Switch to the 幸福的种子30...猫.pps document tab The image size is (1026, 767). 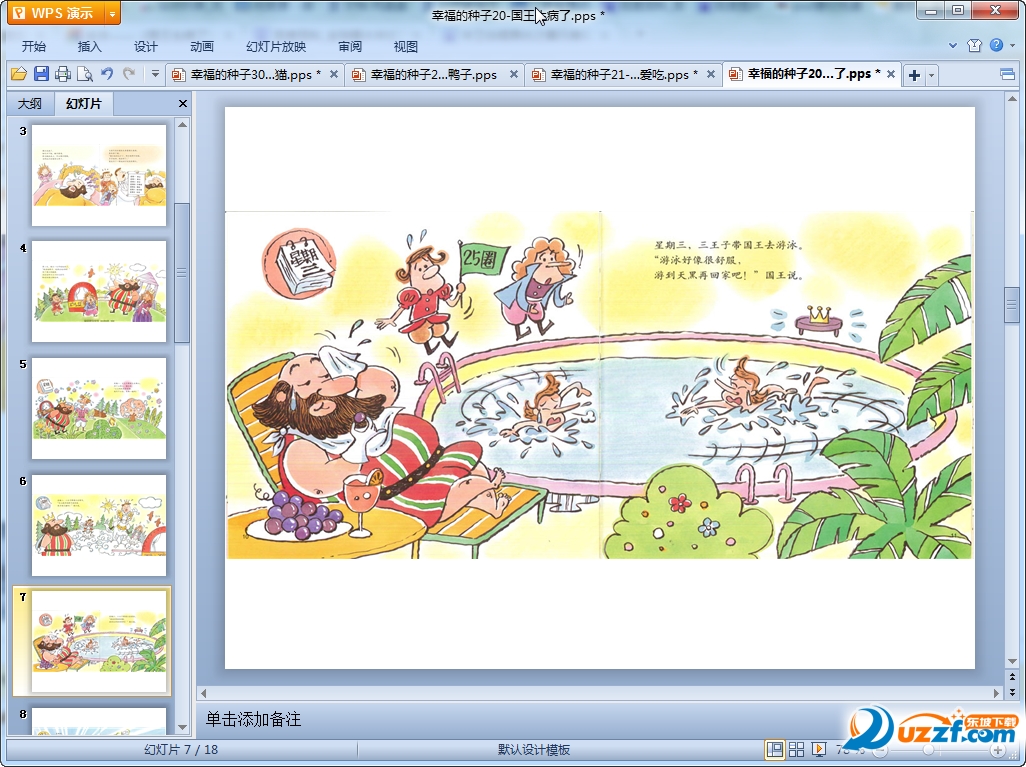click(x=255, y=75)
